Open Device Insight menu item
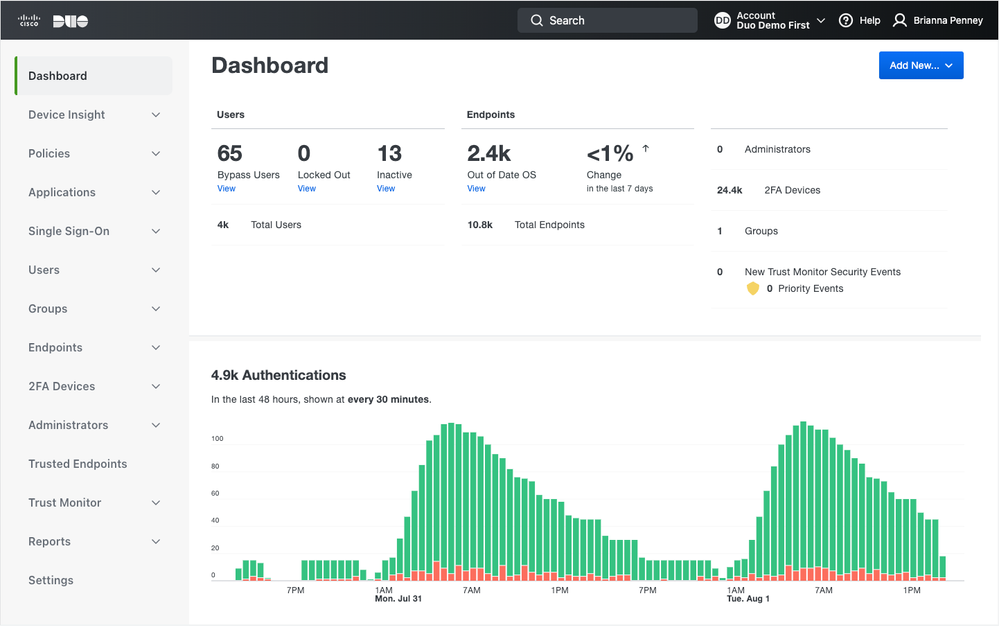Screen dimensions: 999x626 point(66,115)
